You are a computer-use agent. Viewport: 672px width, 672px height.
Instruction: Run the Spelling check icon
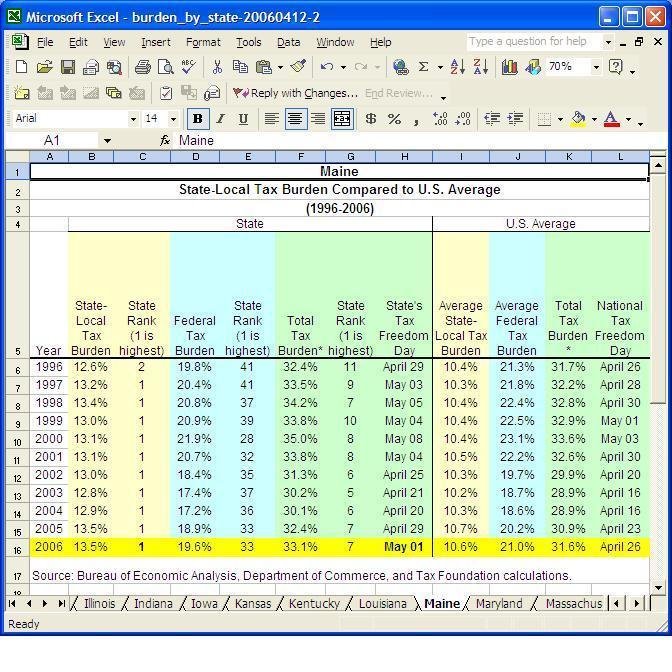pyautogui.click(x=188, y=67)
